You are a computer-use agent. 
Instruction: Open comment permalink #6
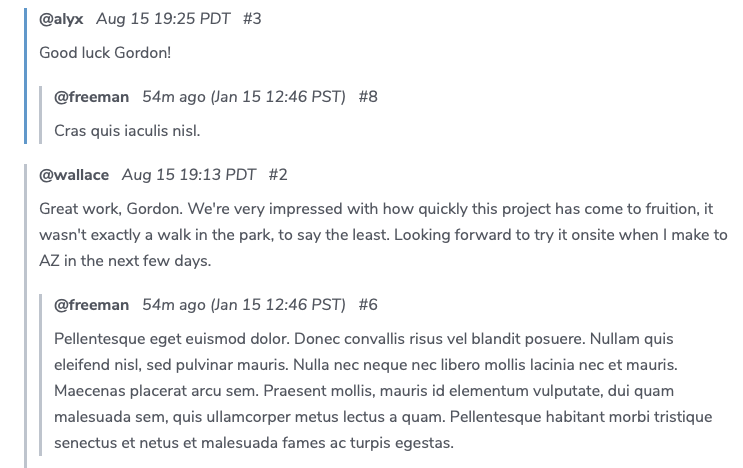point(368,305)
